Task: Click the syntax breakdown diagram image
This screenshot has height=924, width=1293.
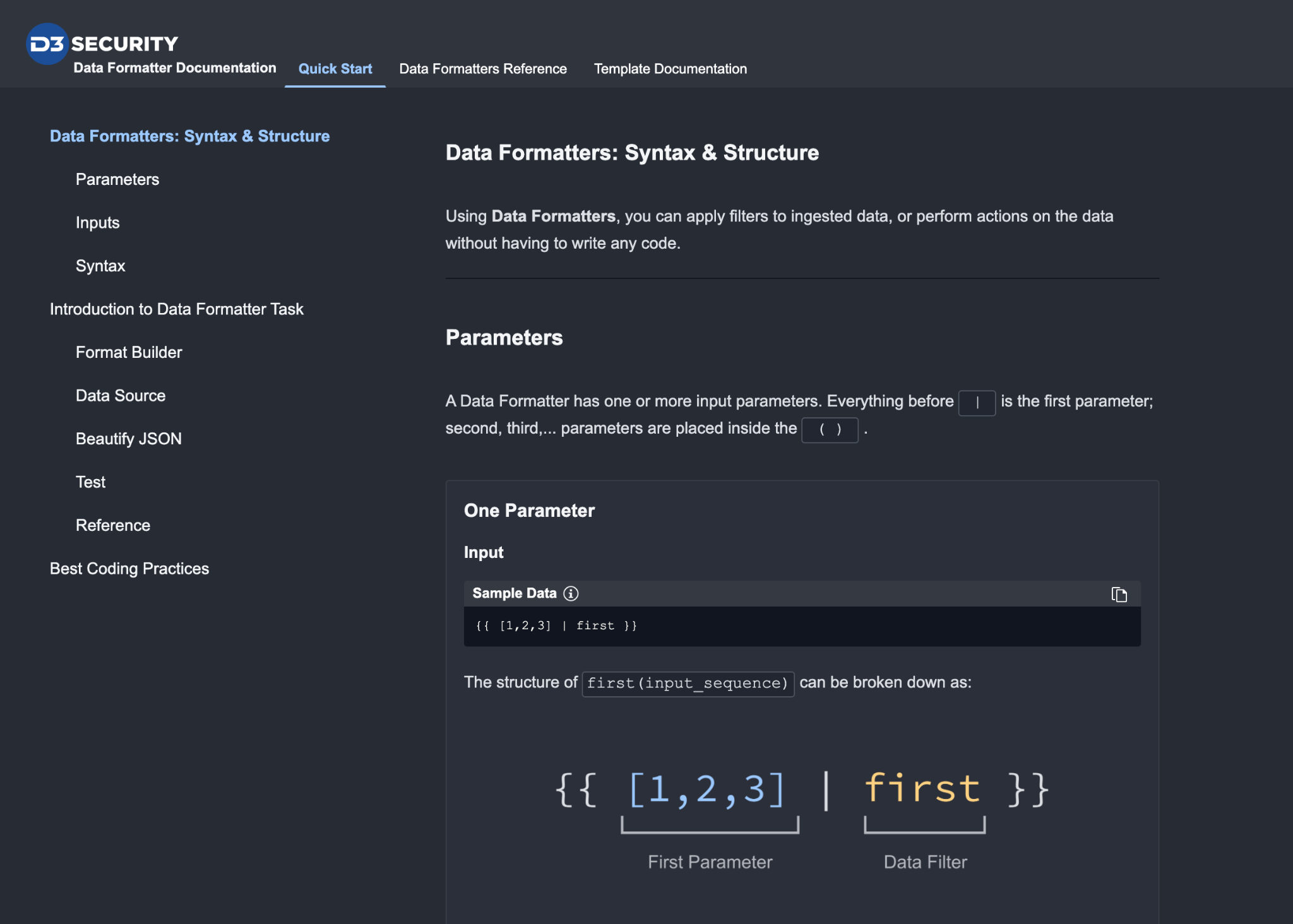Action: 802,817
